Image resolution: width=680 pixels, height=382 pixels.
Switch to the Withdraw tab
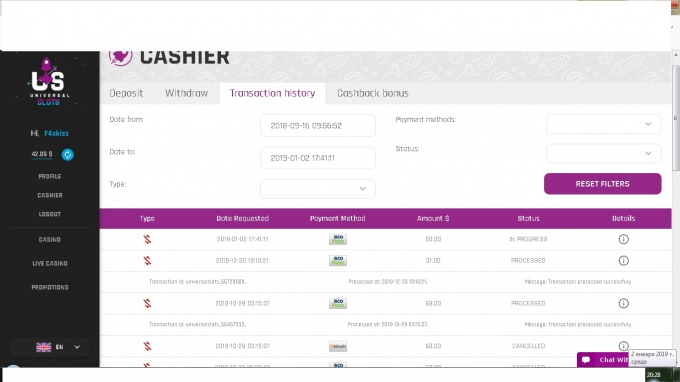(x=186, y=93)
